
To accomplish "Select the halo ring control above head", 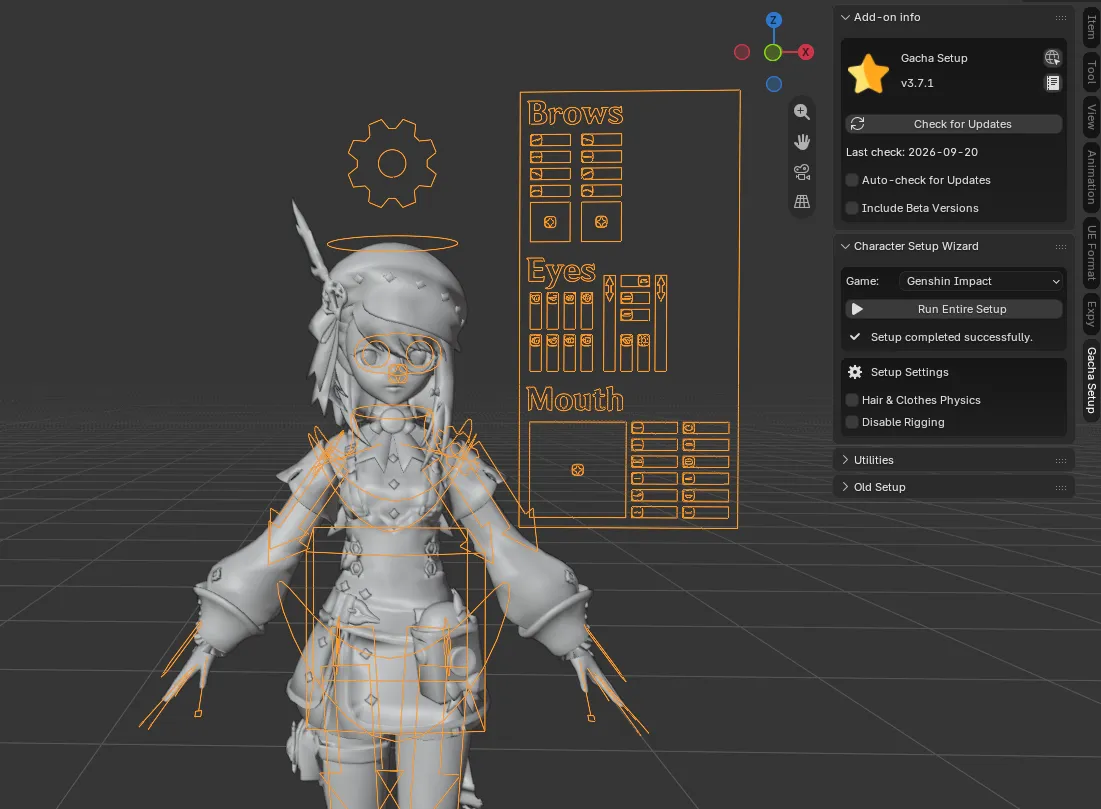I will 393,244.
